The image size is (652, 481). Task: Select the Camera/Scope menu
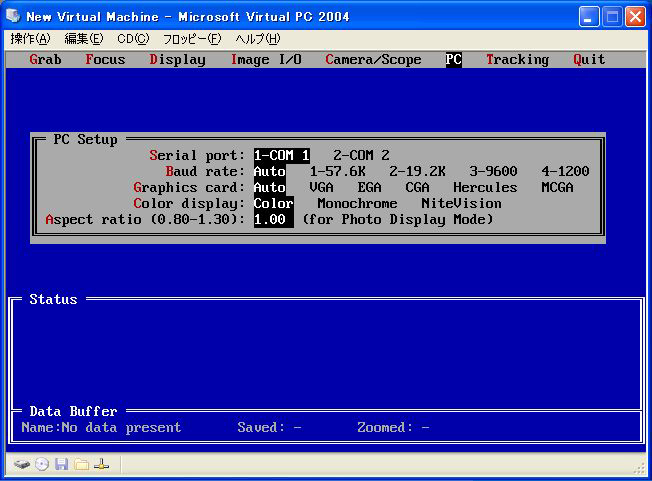[x=373, y=59]
